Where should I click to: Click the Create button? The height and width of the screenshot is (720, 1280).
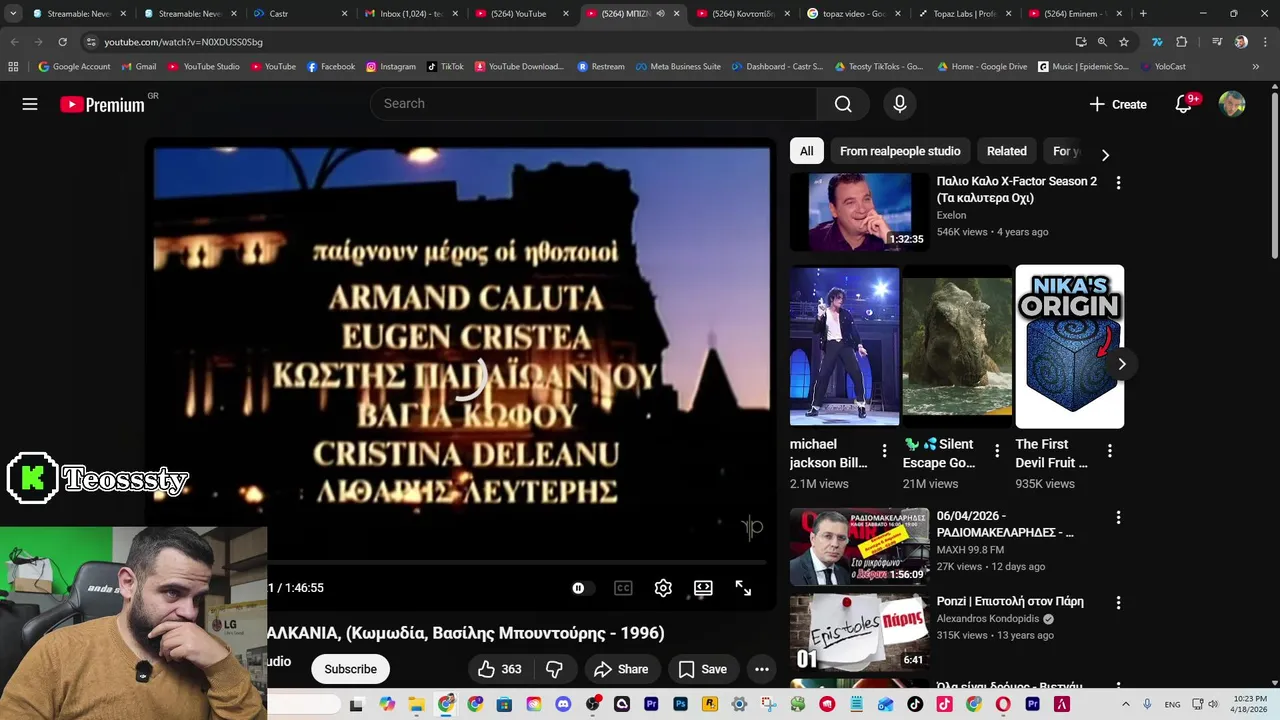1118,104
